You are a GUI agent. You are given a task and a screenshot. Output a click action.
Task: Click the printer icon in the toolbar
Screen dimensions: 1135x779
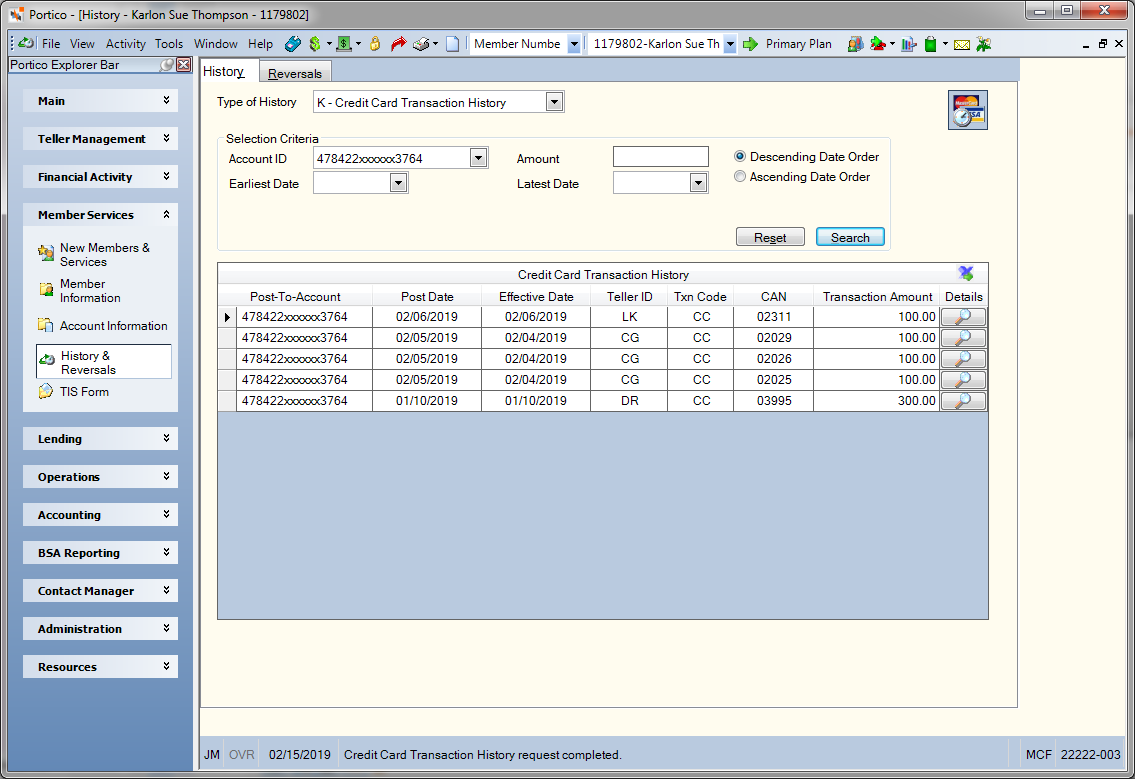(421, 44)
